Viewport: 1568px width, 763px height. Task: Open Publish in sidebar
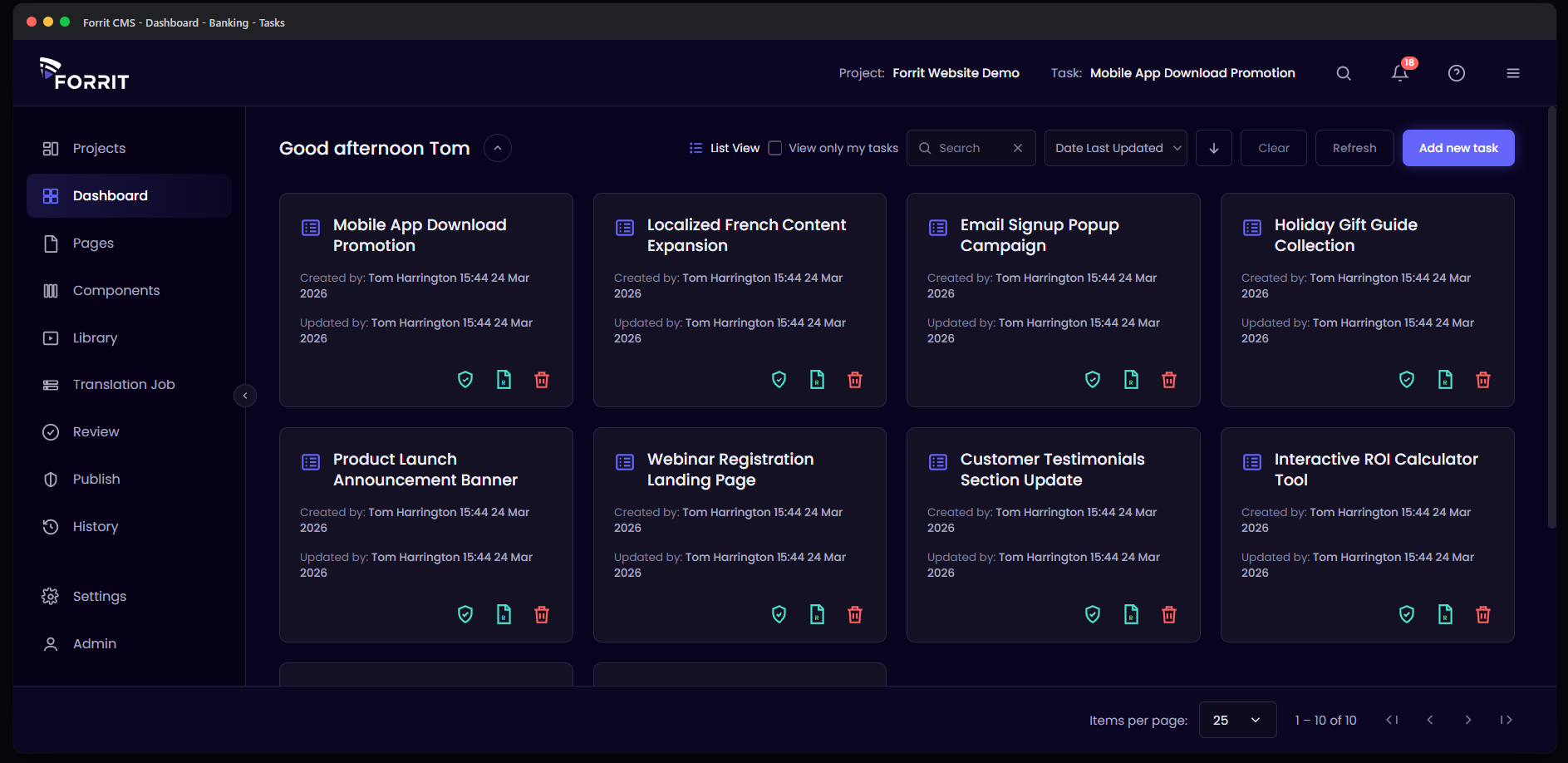click(129, 480)
